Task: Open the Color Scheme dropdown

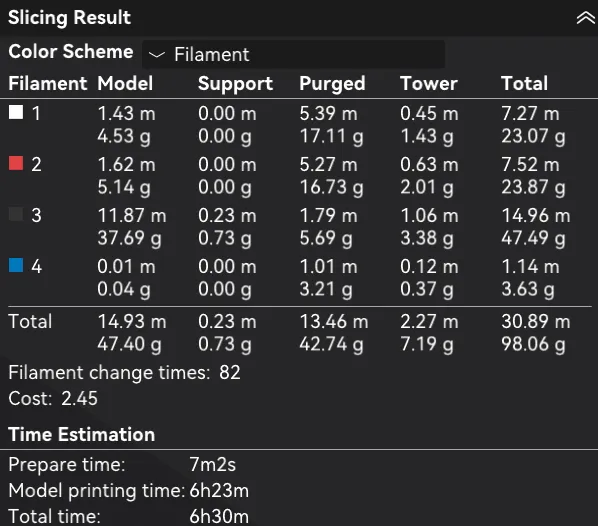Action: click(293, 54)
